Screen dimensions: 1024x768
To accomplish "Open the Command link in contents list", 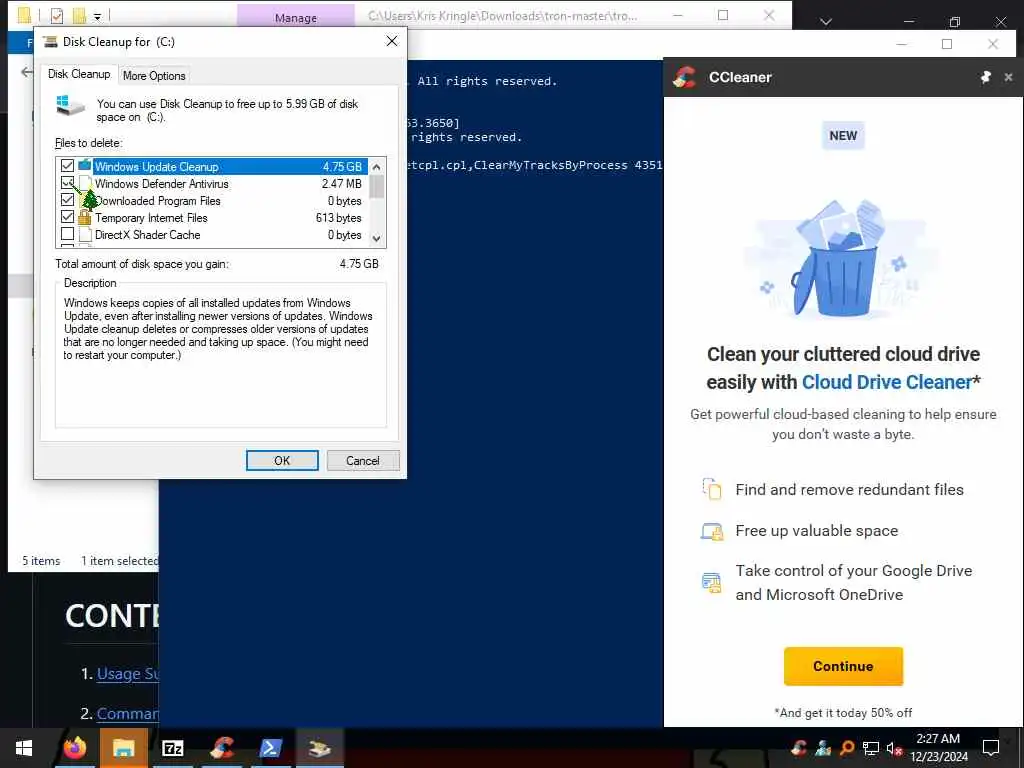I will pos(127,714).
